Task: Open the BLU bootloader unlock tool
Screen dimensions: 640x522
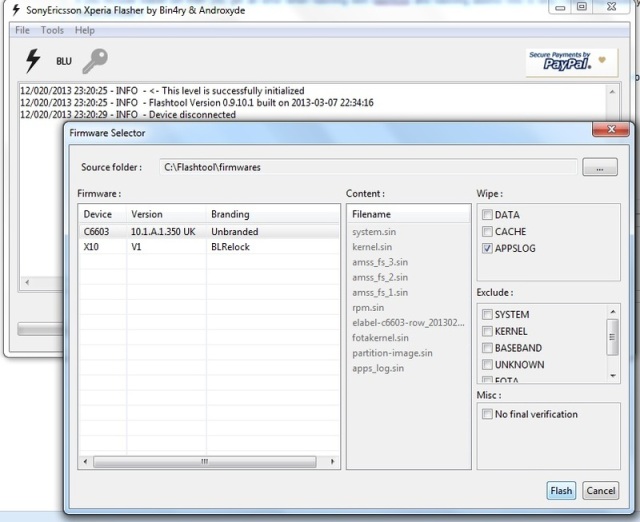Action: click(64, 61)
